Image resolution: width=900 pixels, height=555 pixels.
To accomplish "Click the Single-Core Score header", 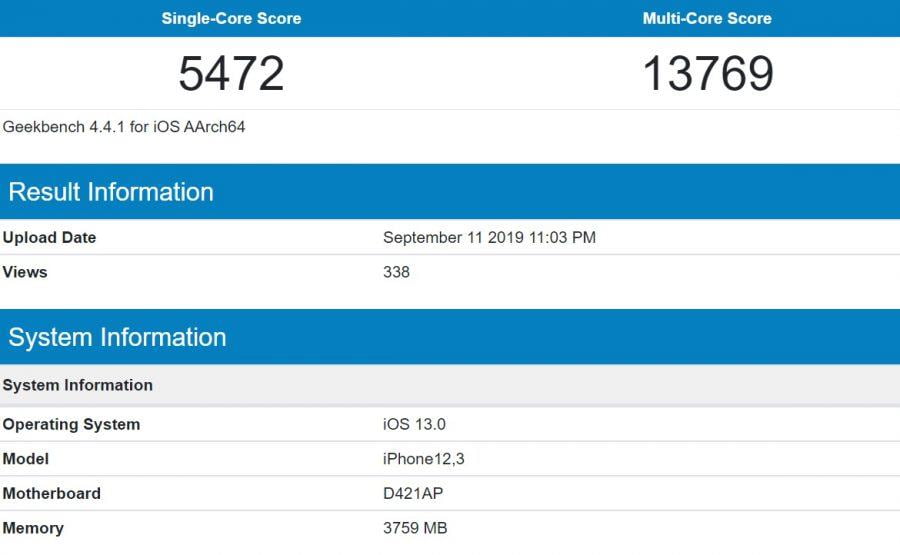I will (x=231, y=18).
